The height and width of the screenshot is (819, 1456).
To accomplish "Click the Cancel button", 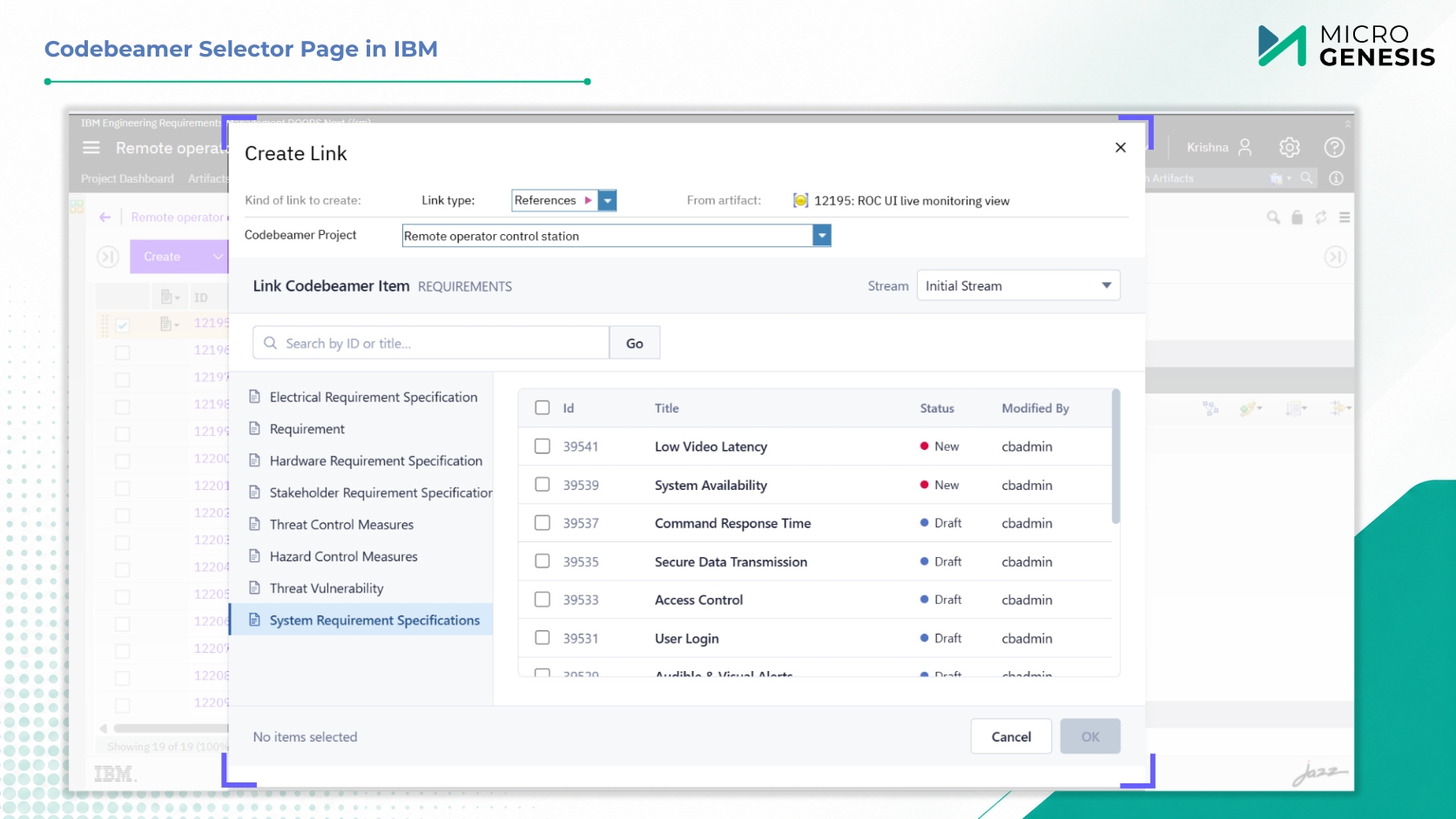I will tap(1011, 736).
